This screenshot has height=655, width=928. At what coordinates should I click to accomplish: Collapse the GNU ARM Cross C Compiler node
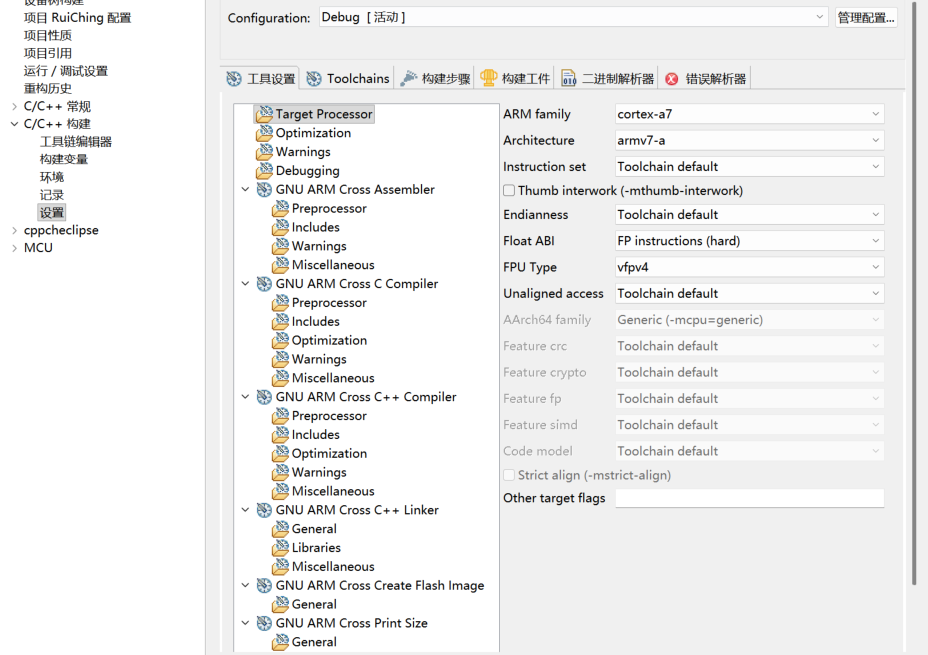246,284
